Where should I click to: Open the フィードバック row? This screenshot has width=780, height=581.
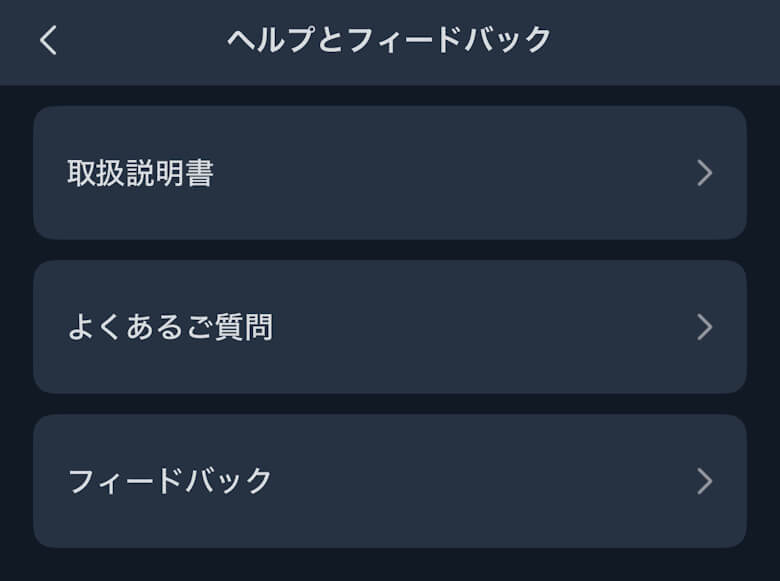[x=390, y=481]
